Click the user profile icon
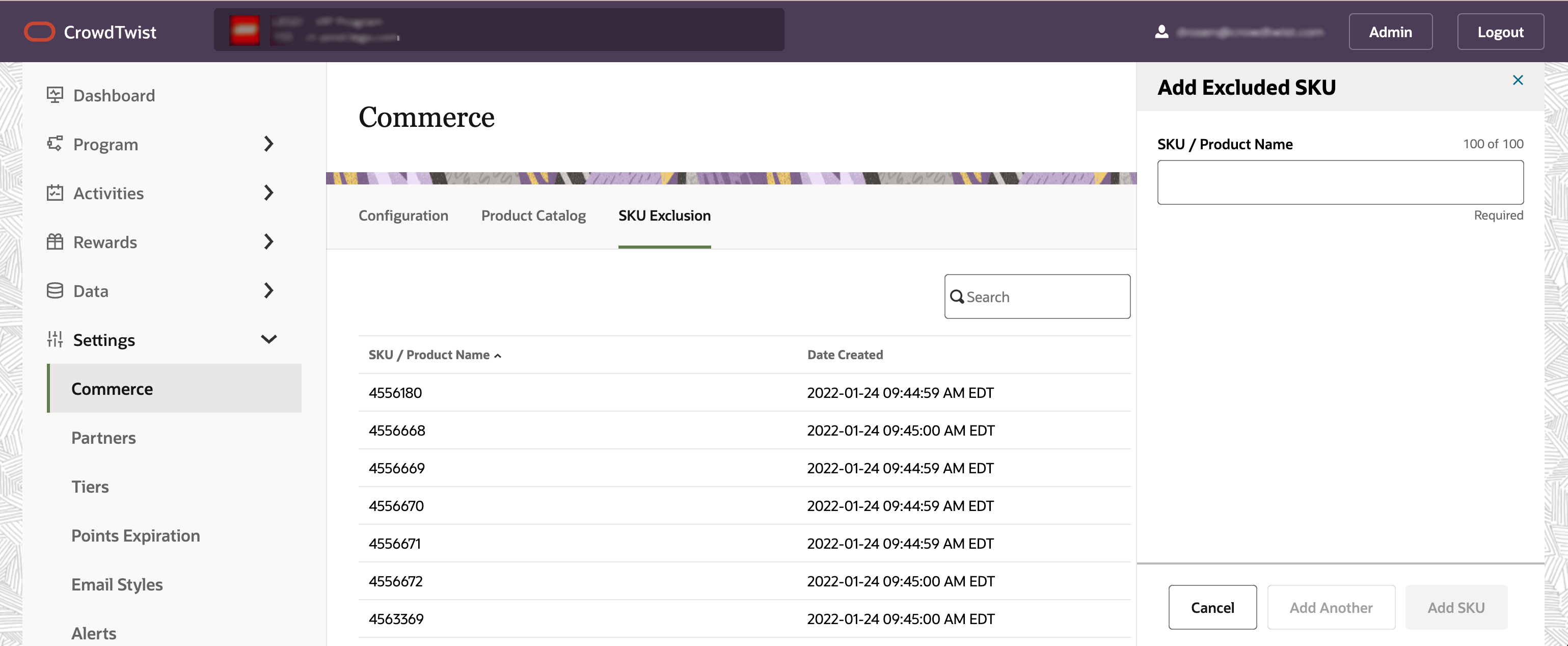1568x646 pixels. [x=1161, y=32]
